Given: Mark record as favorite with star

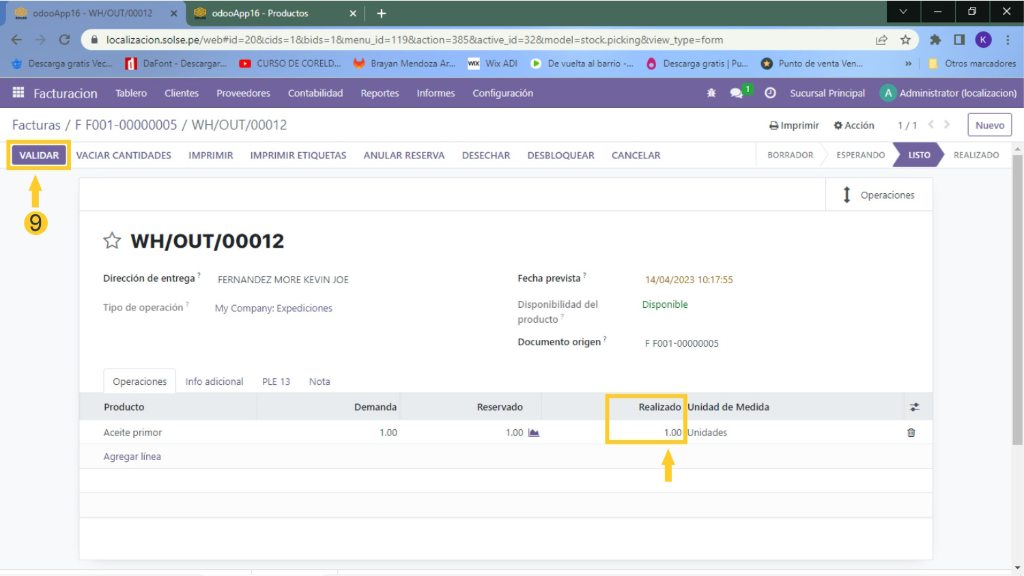Looking at the screenshot, I should tap(113, 241).
